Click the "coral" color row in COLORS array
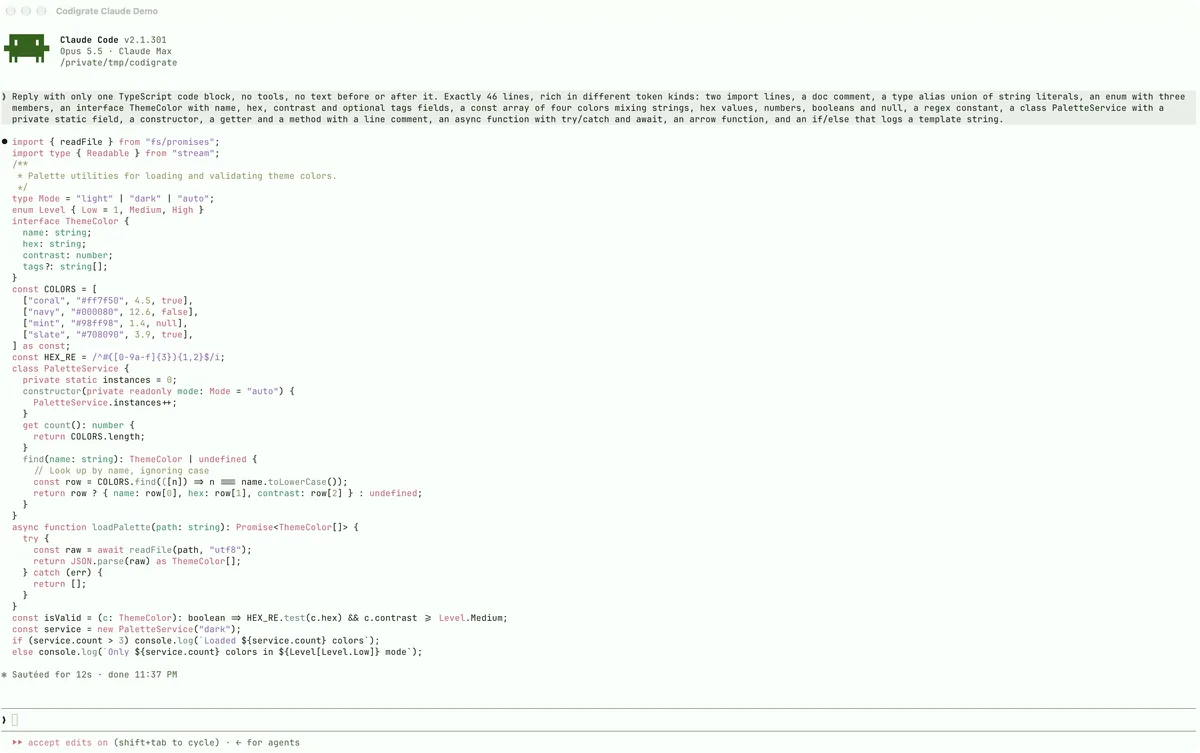Viewport: 1200px width, 753px height. point(108,300)
